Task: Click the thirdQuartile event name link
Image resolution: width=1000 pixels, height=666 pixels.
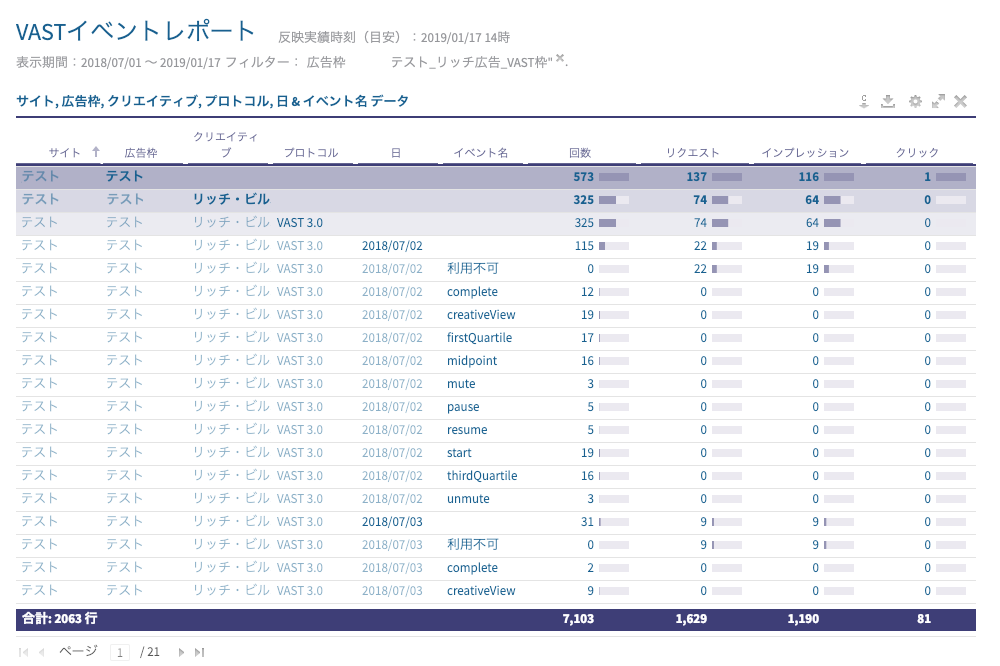Action: [x=482, y=476]
